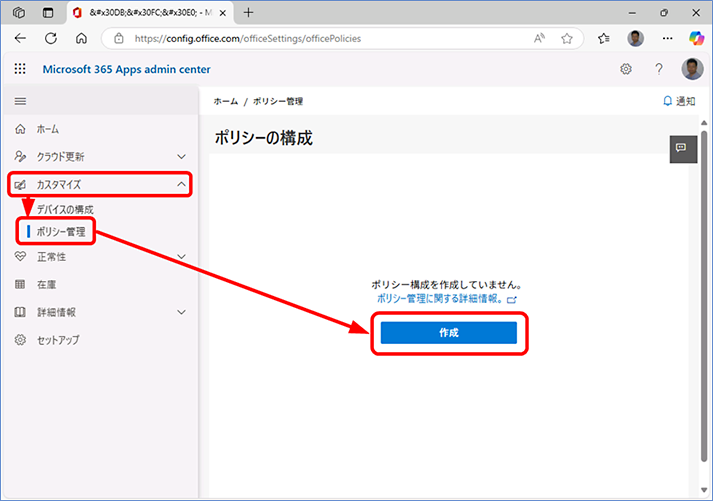
Task: Open the workspaces icon in title bar
Action: (19, 13)
